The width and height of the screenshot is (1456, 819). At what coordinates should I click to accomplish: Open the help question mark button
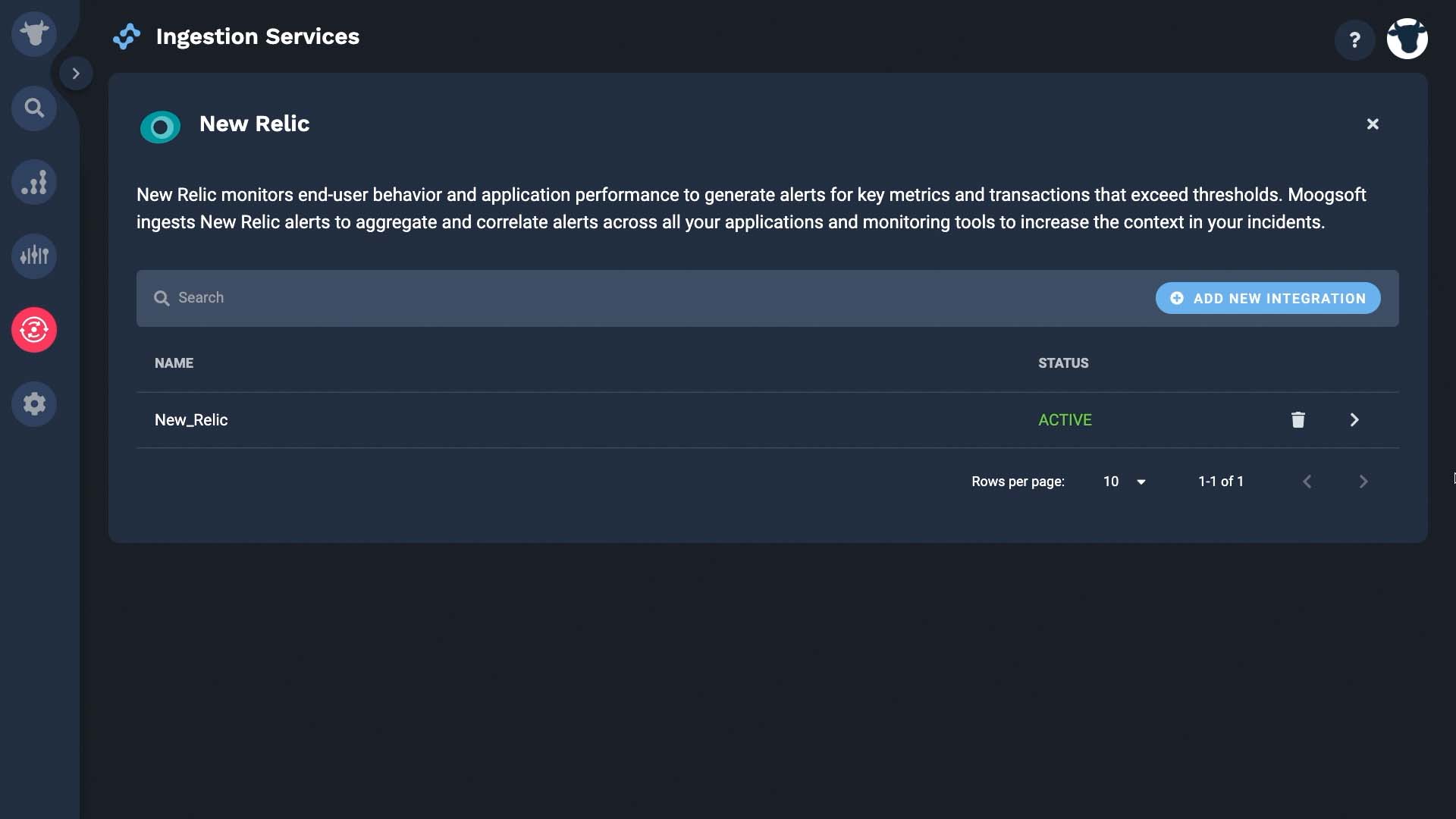(1354, 39)
